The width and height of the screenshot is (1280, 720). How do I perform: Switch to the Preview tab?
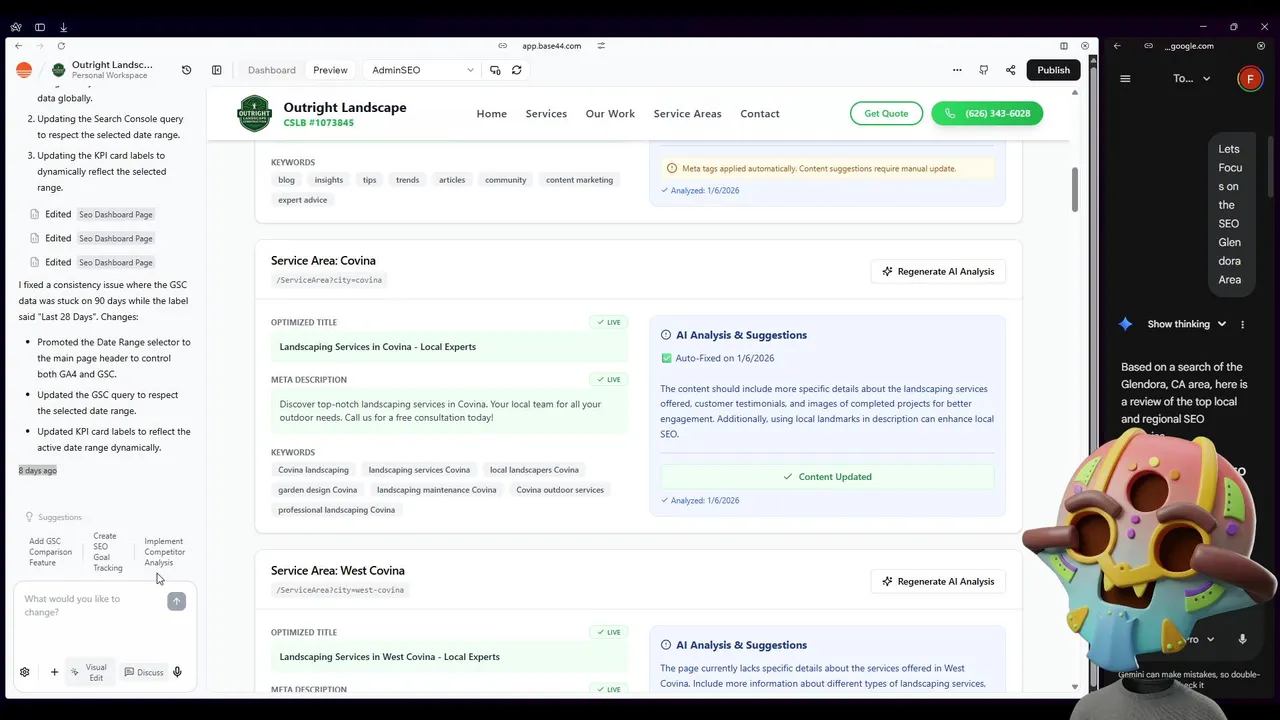(330, 70)
